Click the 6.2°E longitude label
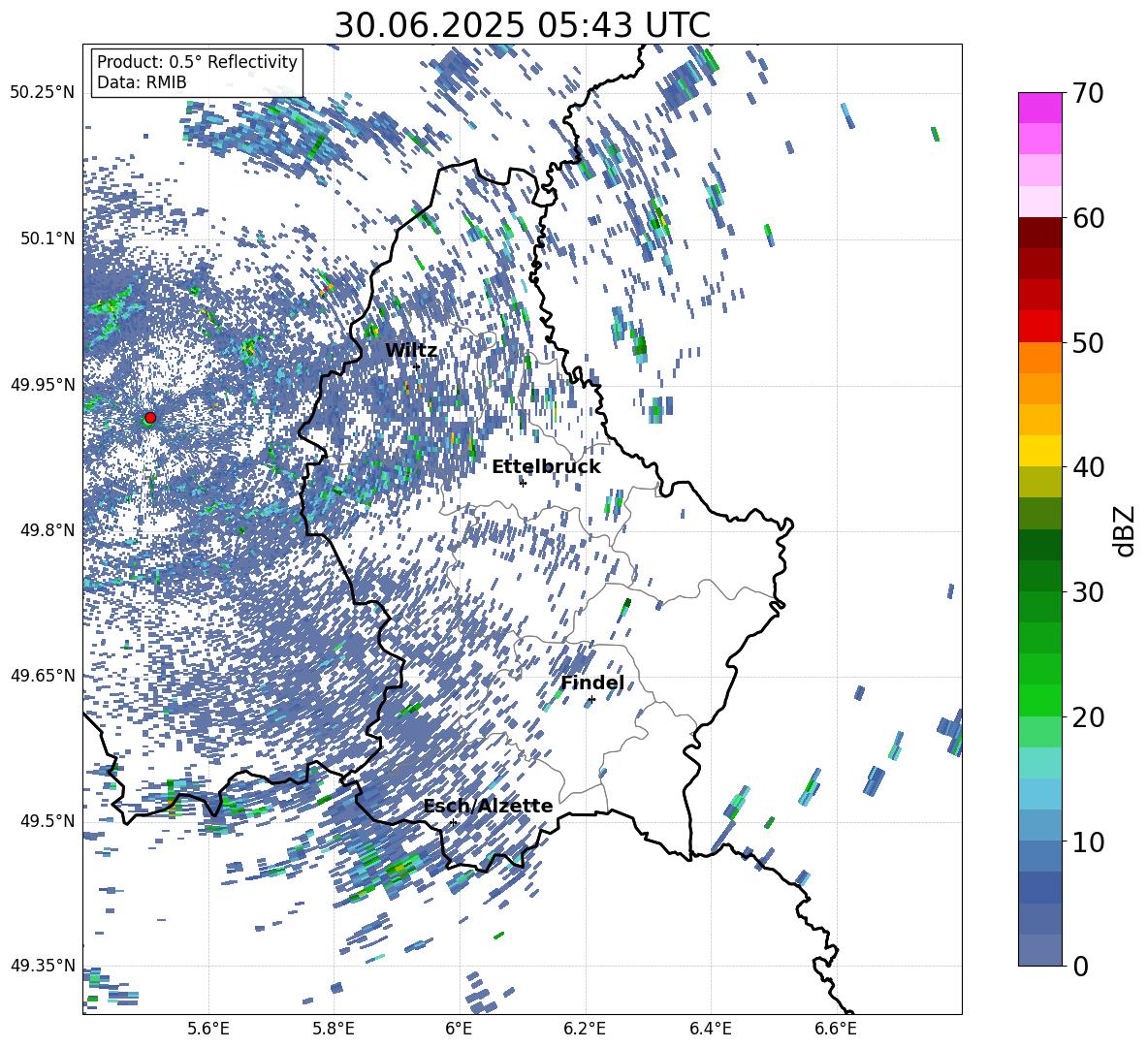Image resolution: width=1148 pixels, height=1048 pixels. (585, 1029)
